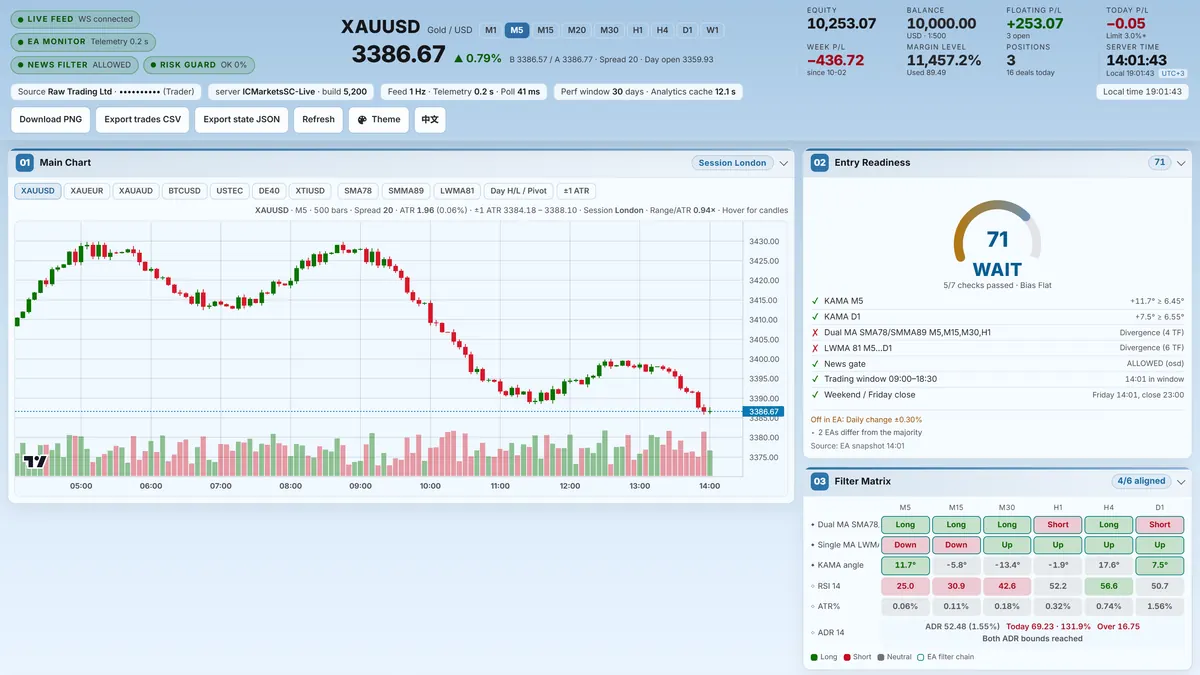Export state JSON
Viewport: 1200px width, 675px height.
coord(243,120)
